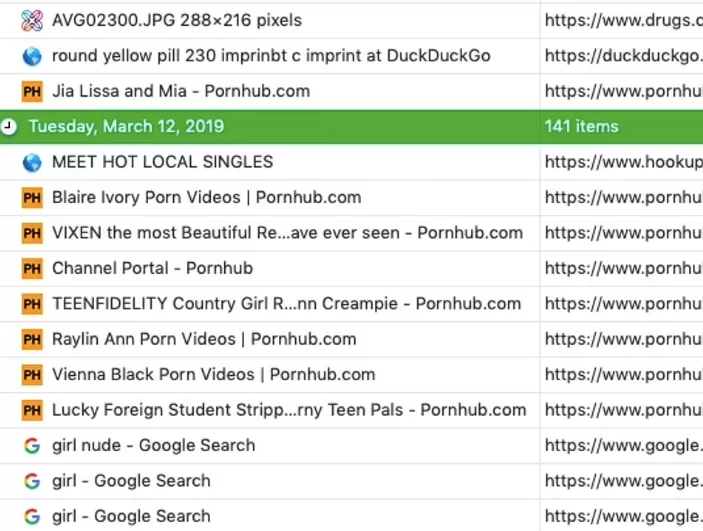This screenshot has height=531, width=703.
Task: Click the PH icon beside Raylin Ann entry
Action: point(32,339)
